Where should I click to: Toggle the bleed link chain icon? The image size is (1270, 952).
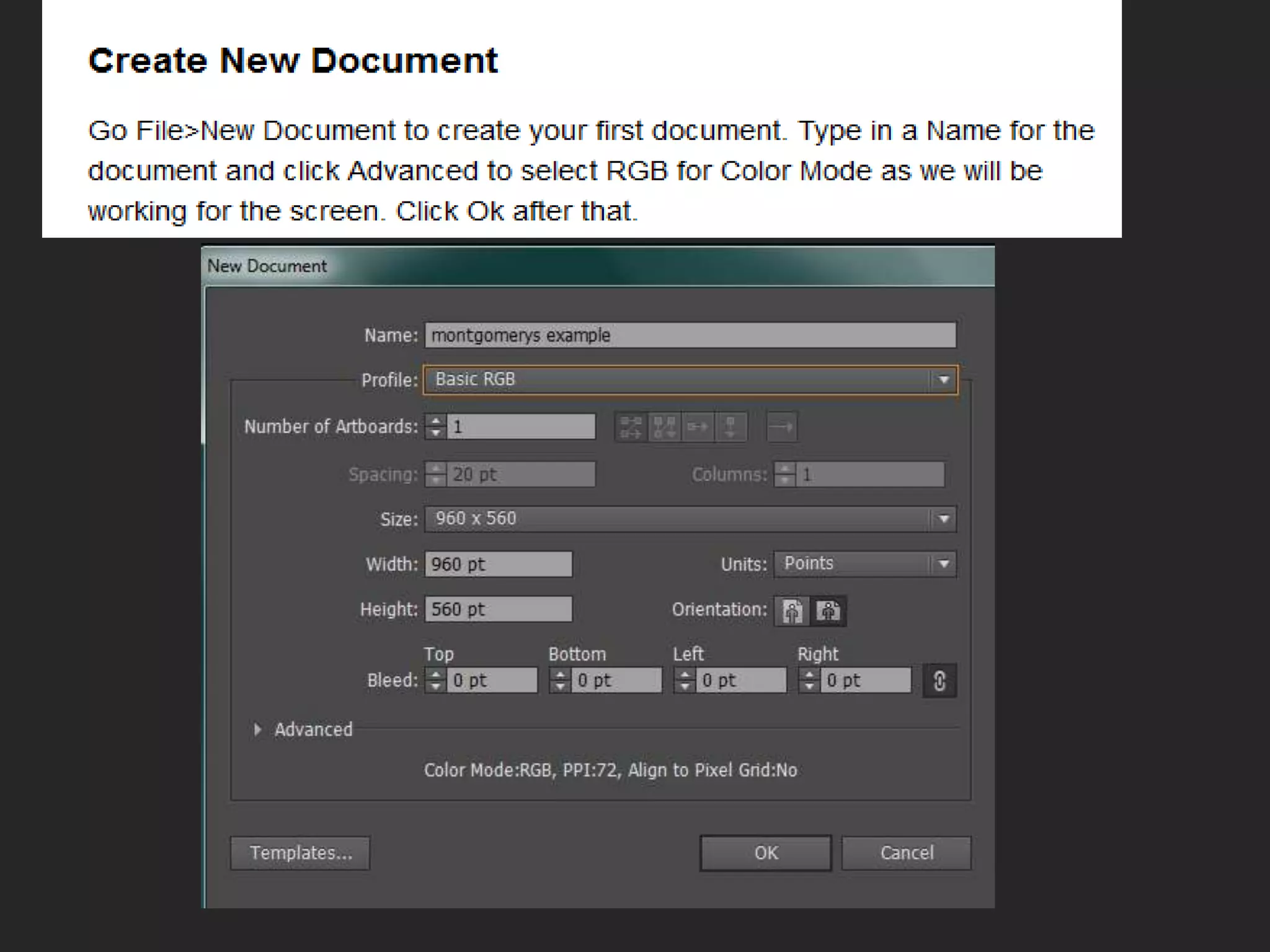[939, 681]
